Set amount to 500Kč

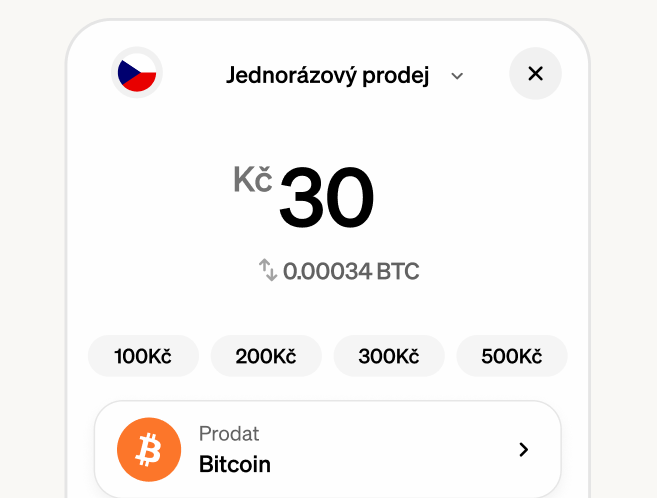coord(512,356)
